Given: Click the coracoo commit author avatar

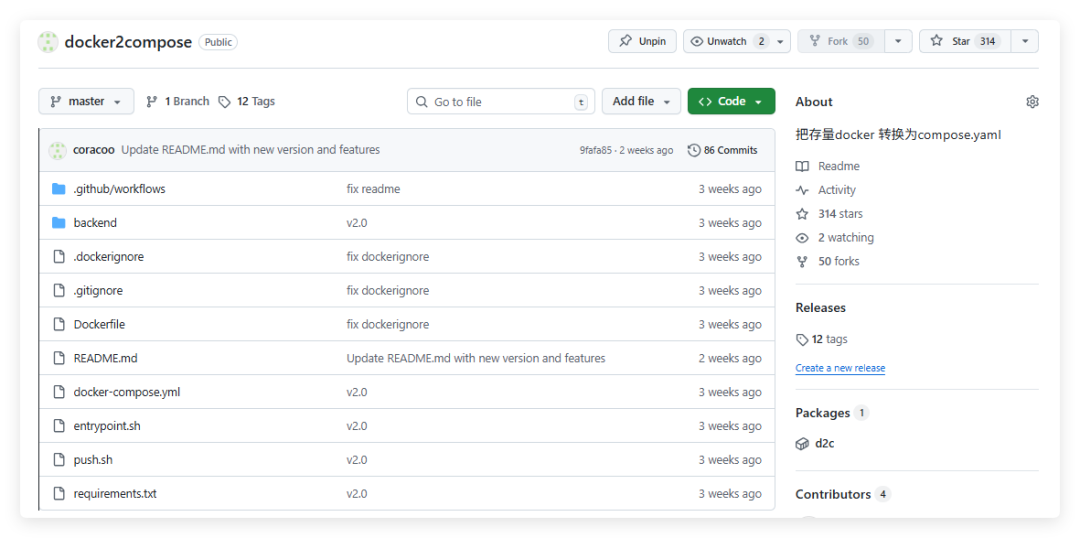Looking at the screenshot, I should click(58, 150).
